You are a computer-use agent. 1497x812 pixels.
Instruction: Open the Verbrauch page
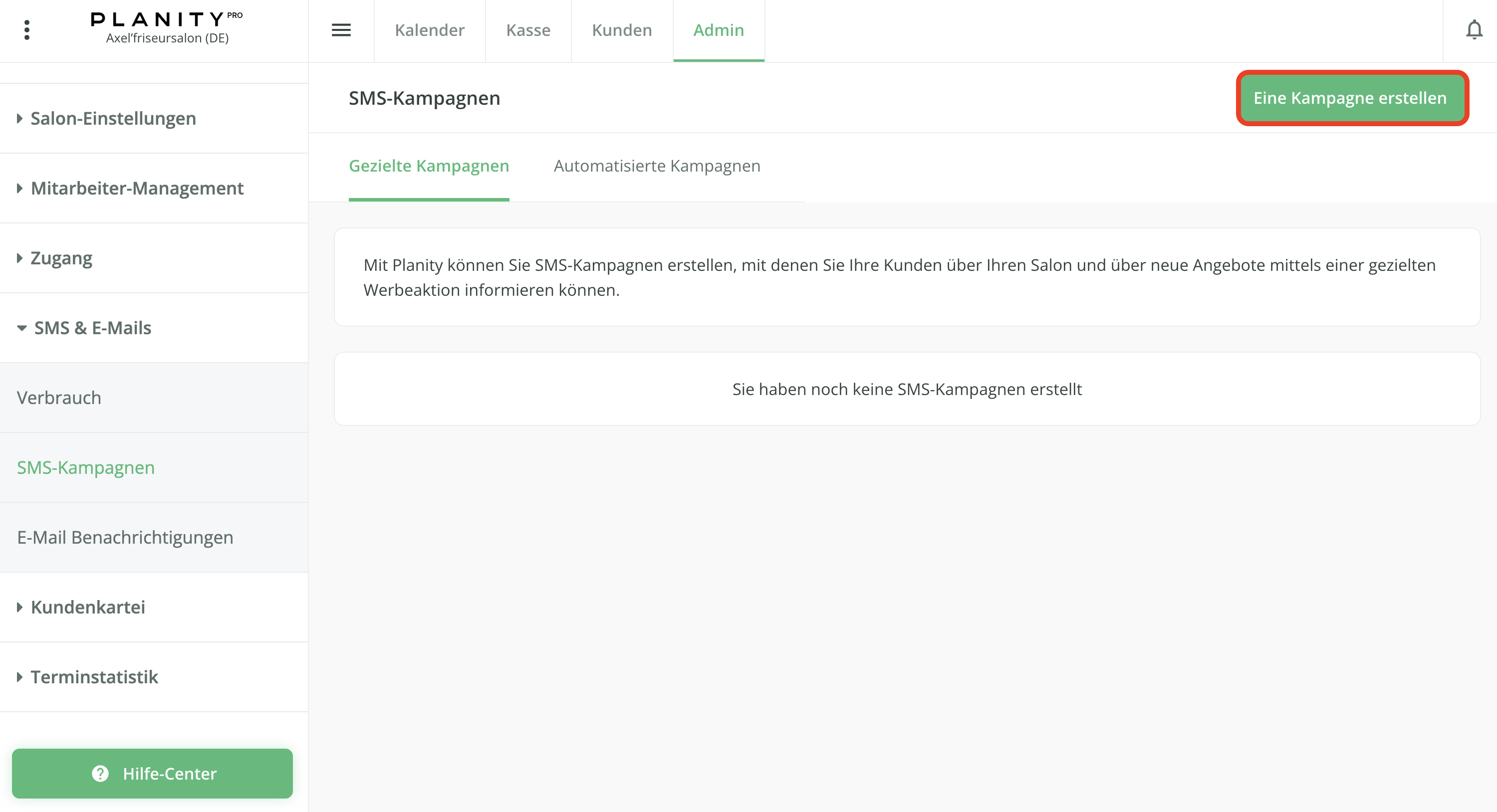pyautogui.click(x=59, y=398)
